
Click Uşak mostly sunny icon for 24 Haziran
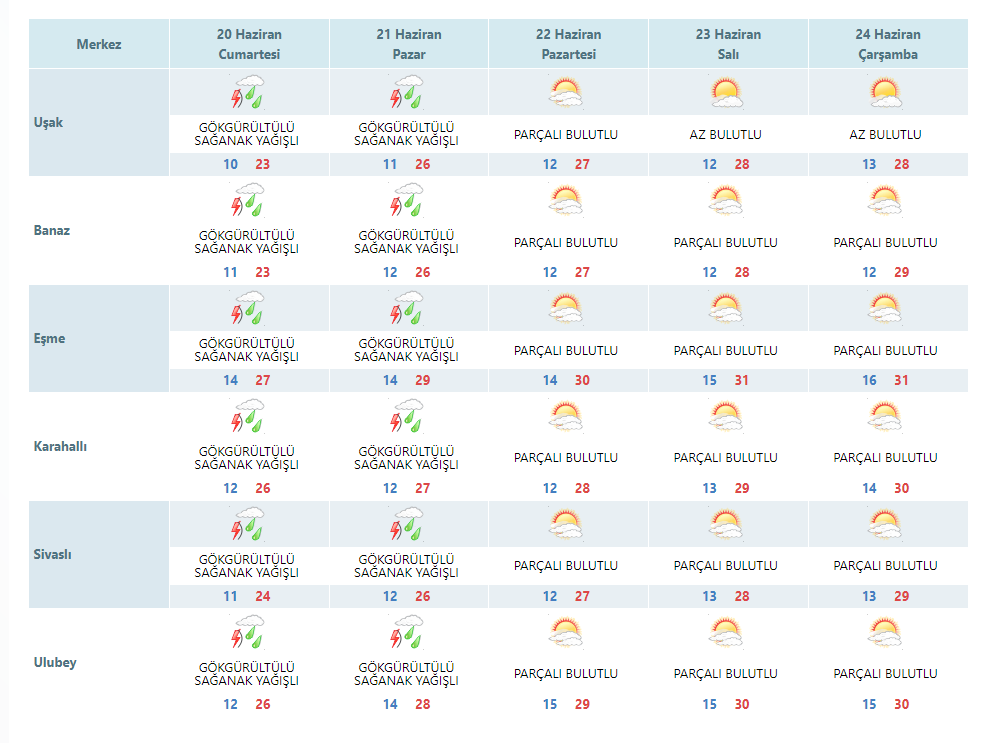click(x=886, y=92)
